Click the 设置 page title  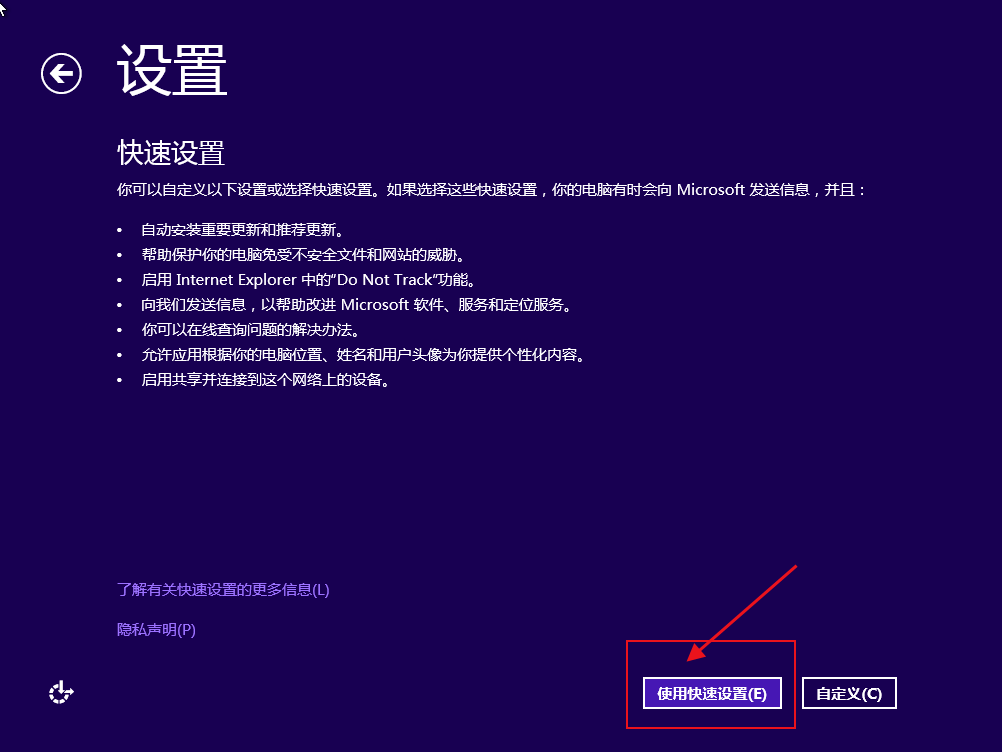[172, 70]
